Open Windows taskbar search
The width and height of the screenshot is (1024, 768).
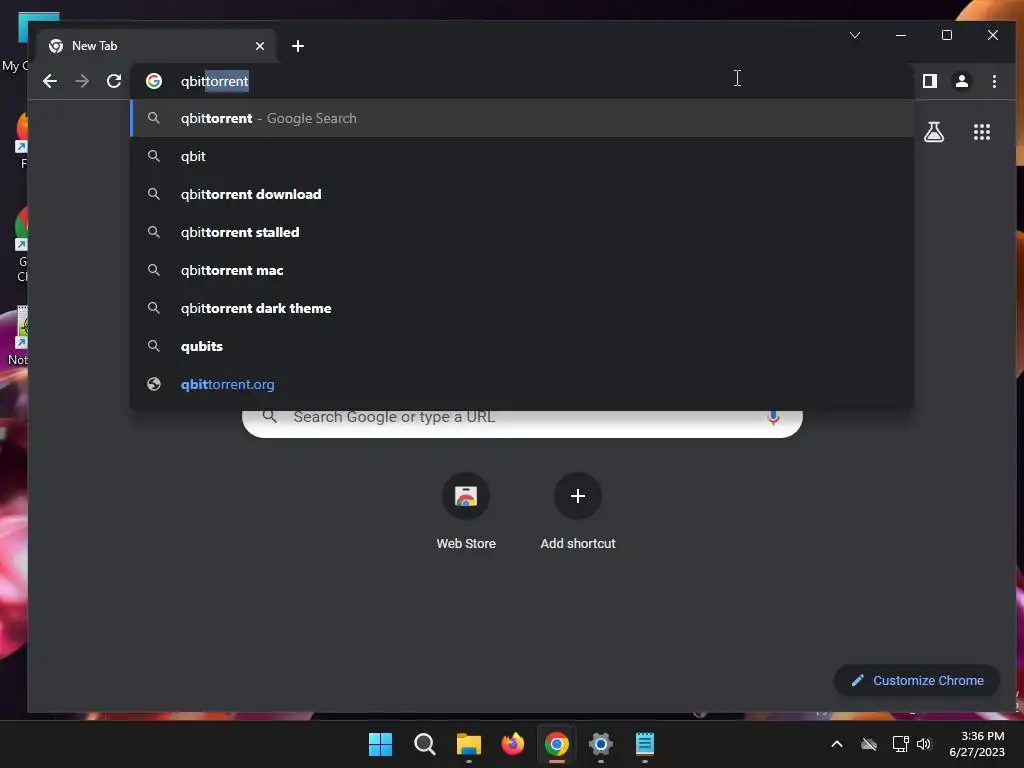click(424, 744)
